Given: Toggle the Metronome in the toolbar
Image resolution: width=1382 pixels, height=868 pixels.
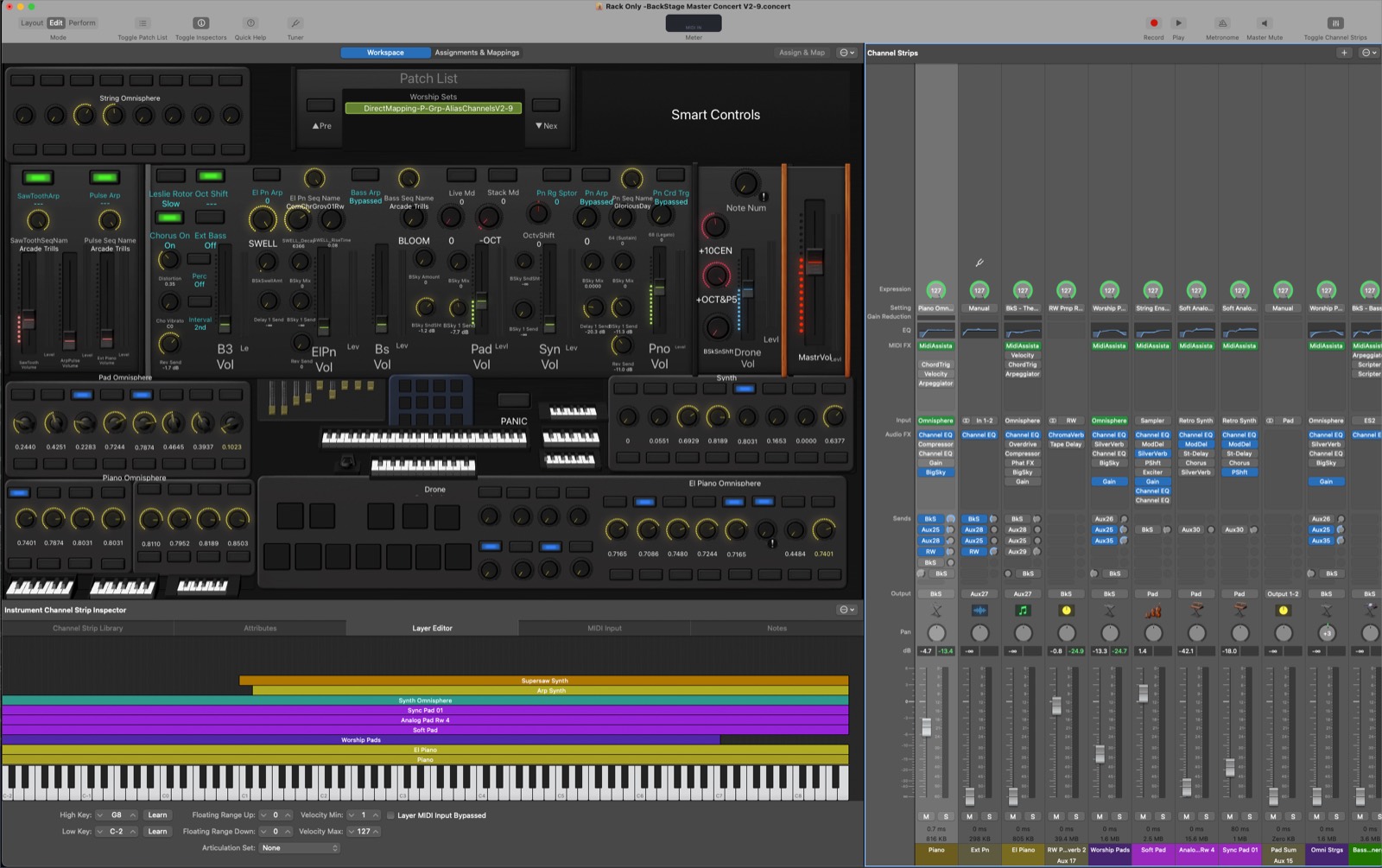Looking at the screenshot, I should (1222, 23).
